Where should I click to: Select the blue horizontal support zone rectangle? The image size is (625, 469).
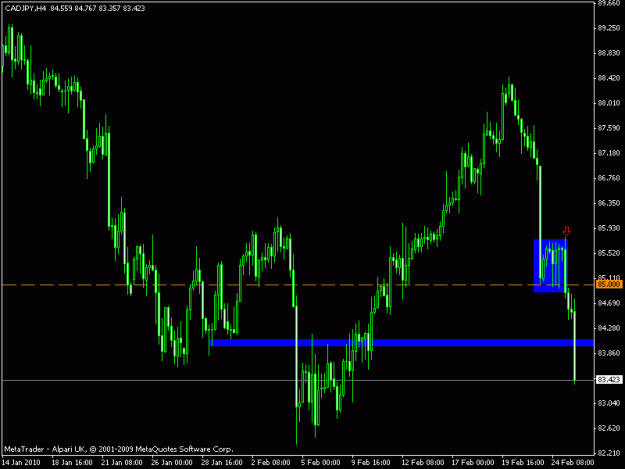(401, 343)
